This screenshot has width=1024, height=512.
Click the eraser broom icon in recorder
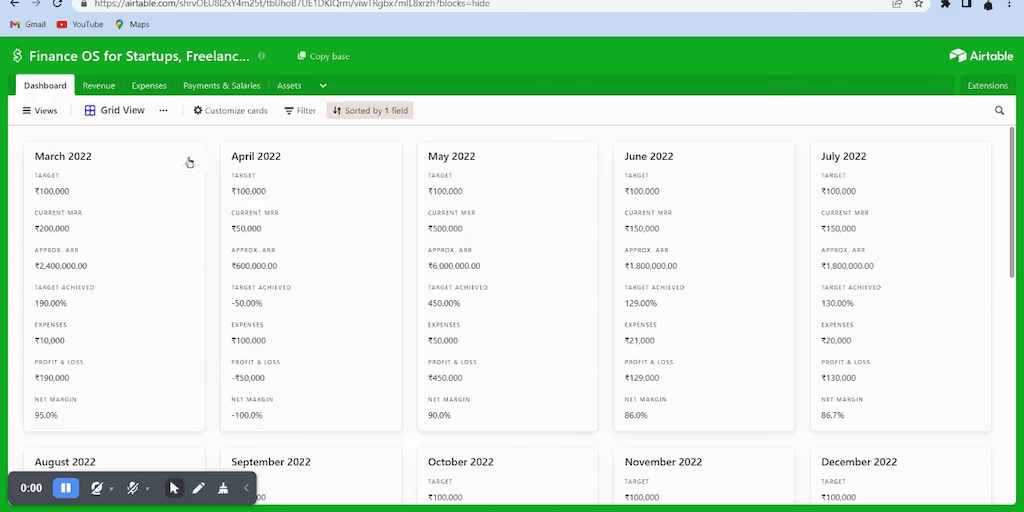pos(223,488)
